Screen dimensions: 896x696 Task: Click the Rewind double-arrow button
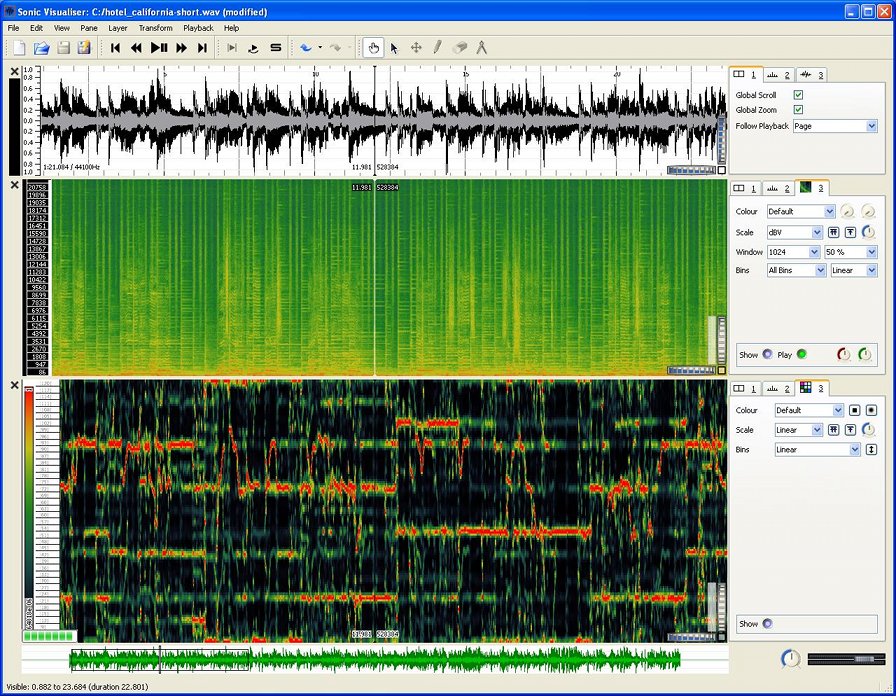click(136, 48)
